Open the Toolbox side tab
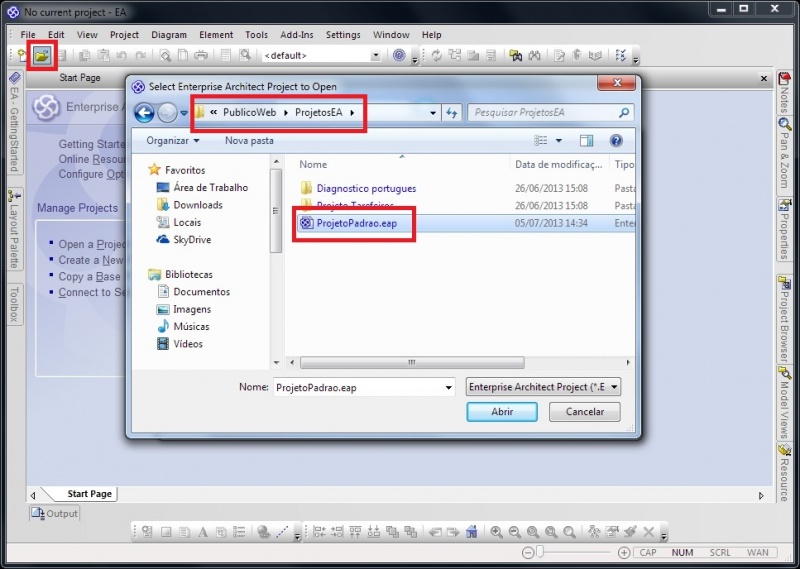The image size is (800, 569). point(14,304)
